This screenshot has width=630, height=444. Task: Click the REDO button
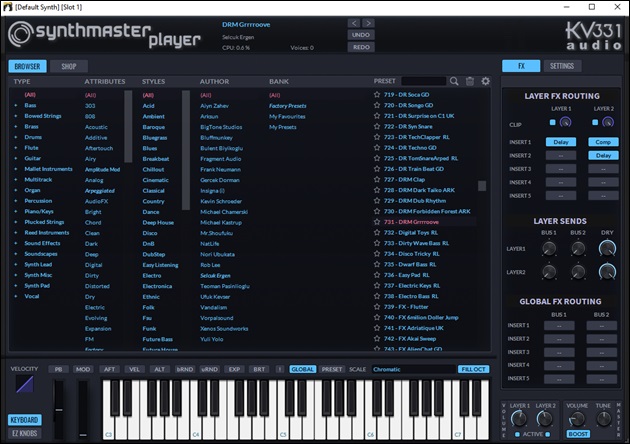(x=361, y=47)
